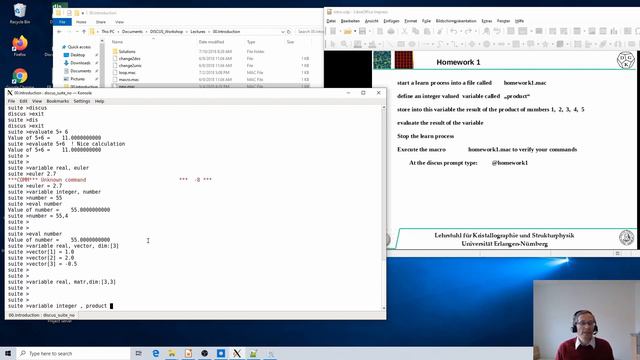The height and width of the screenshot is (360, 640).
Task: Click the Refresh button in File Explorer
Action: coord(289,32)
